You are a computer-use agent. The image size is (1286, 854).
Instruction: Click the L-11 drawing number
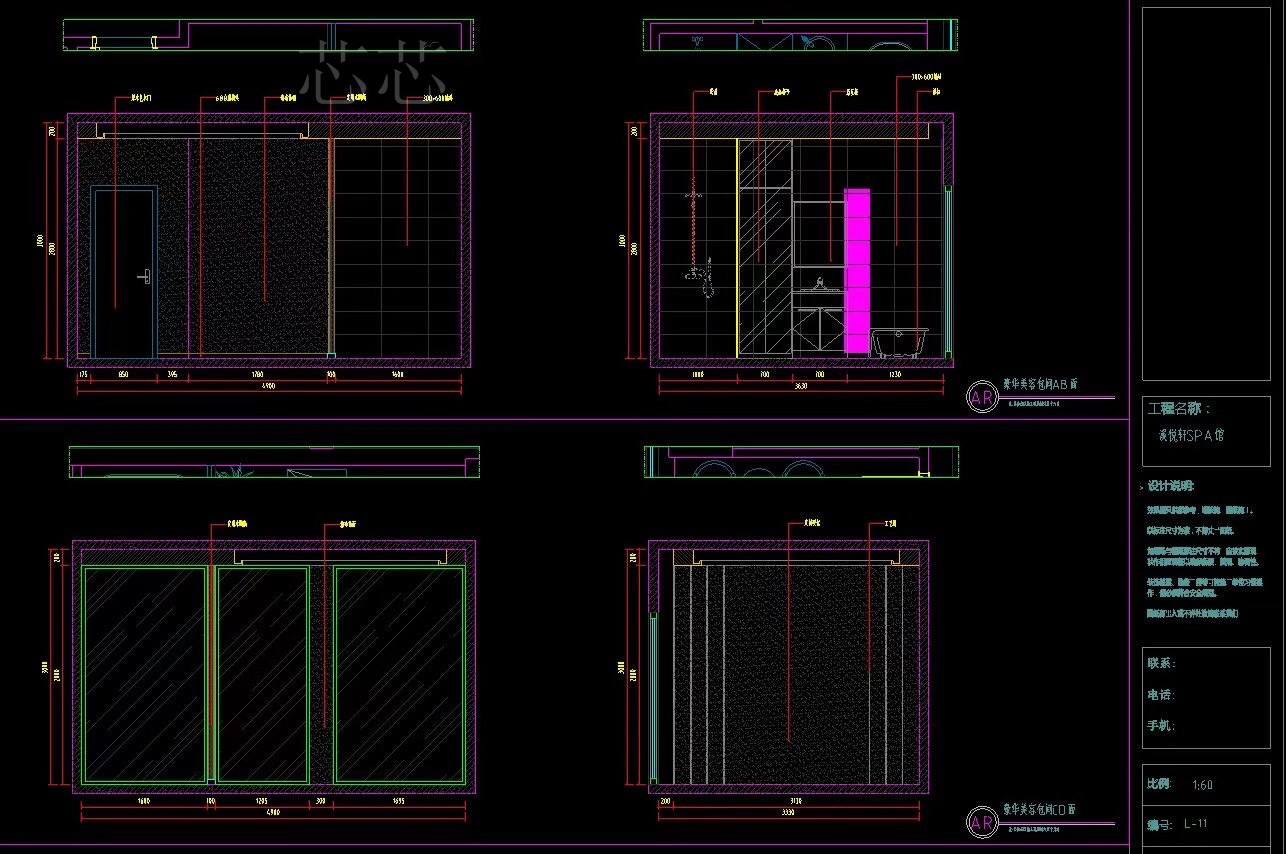(1195, 824)
